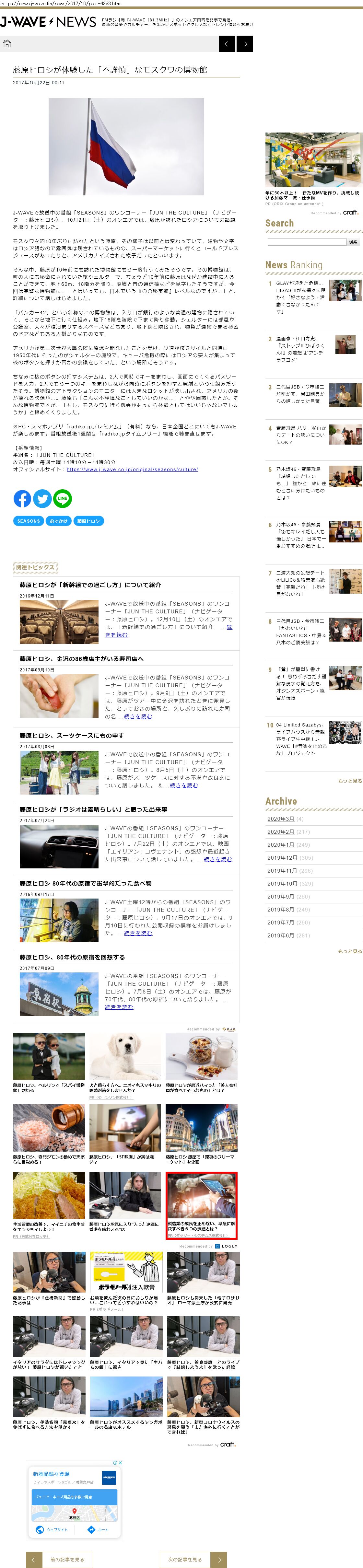The width and height of the screenshot is (363, 1568).
Task: Open the 2020年2月 archive
Action: pyautogui.click(x=281, y=831)
